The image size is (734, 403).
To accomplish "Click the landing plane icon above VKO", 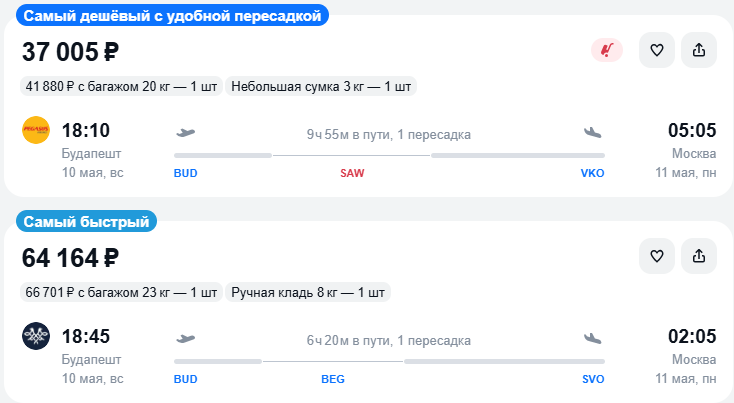I will point(593,132).
